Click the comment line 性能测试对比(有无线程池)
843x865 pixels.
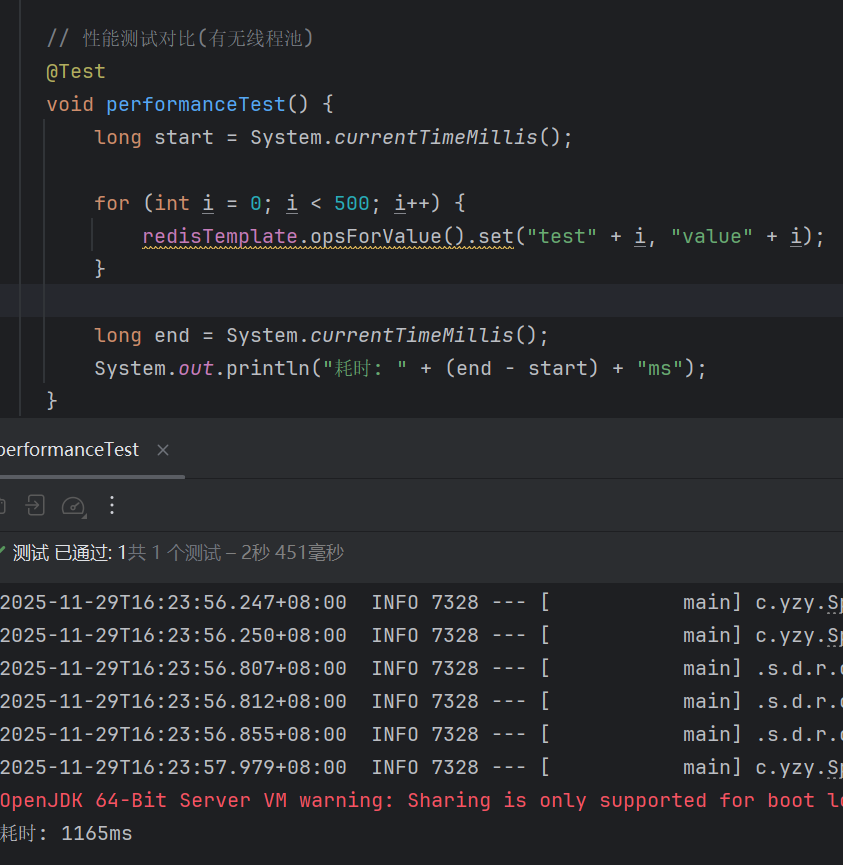click(180, 39)
